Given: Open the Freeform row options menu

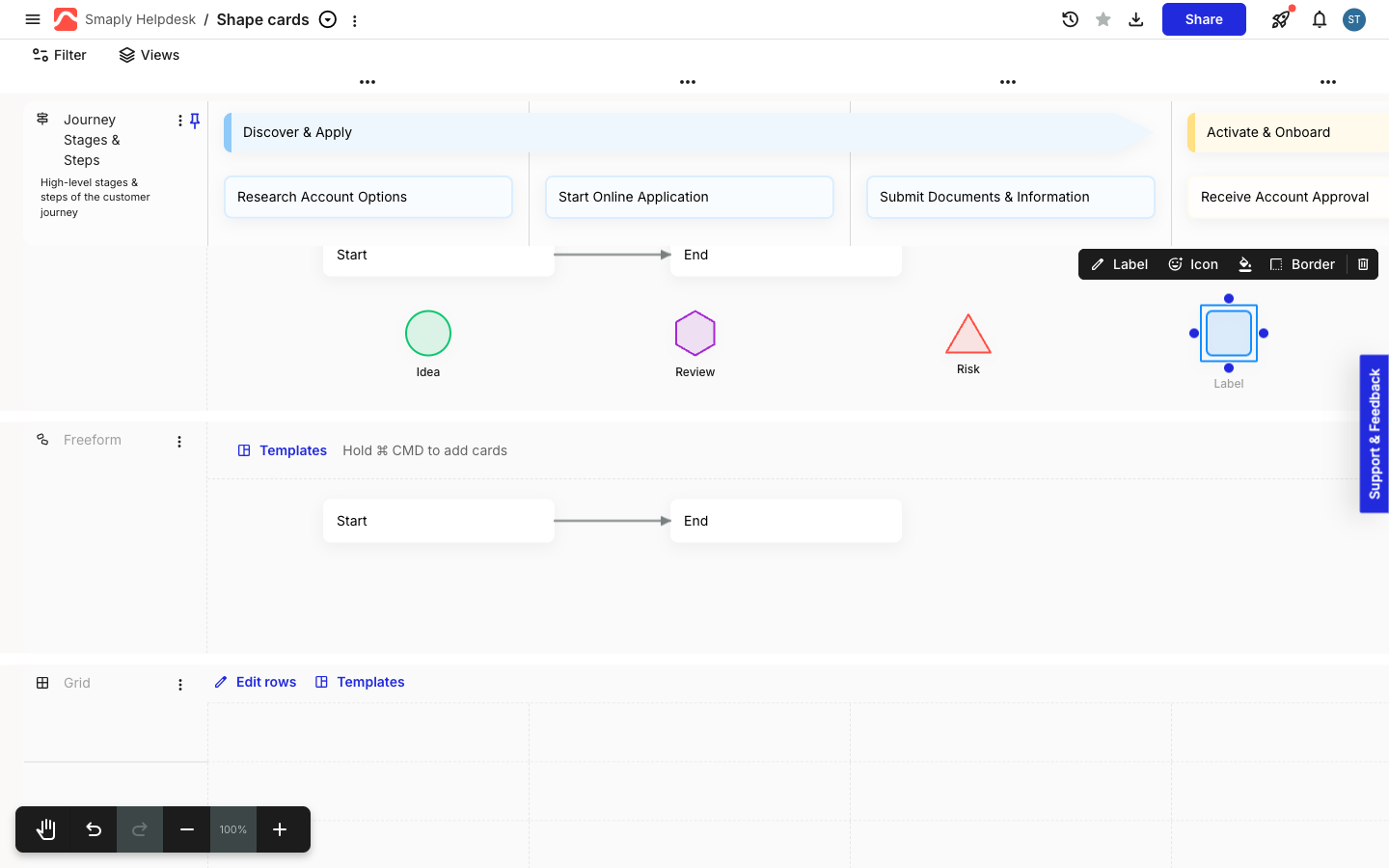Looking at the screenshot, I should pyautogui.click(x=179, y=442).
